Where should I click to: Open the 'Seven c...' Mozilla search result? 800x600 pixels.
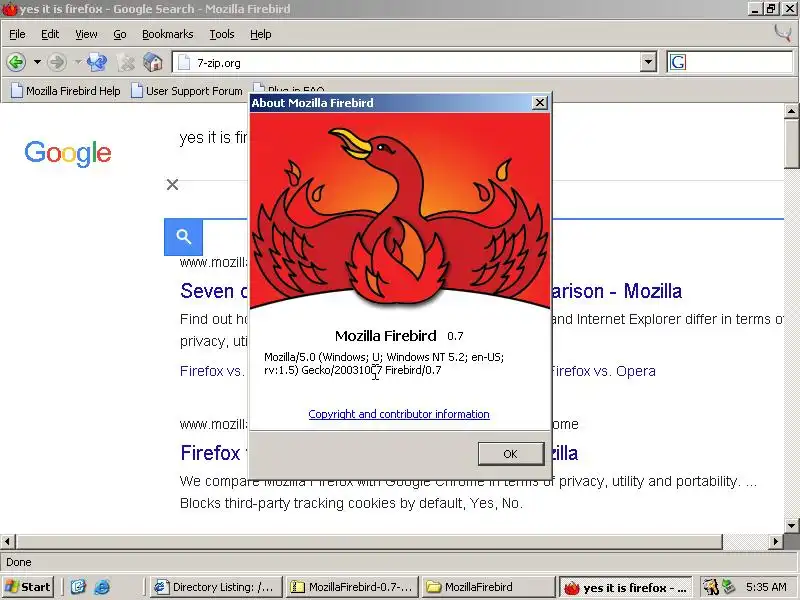click(214, 291)
